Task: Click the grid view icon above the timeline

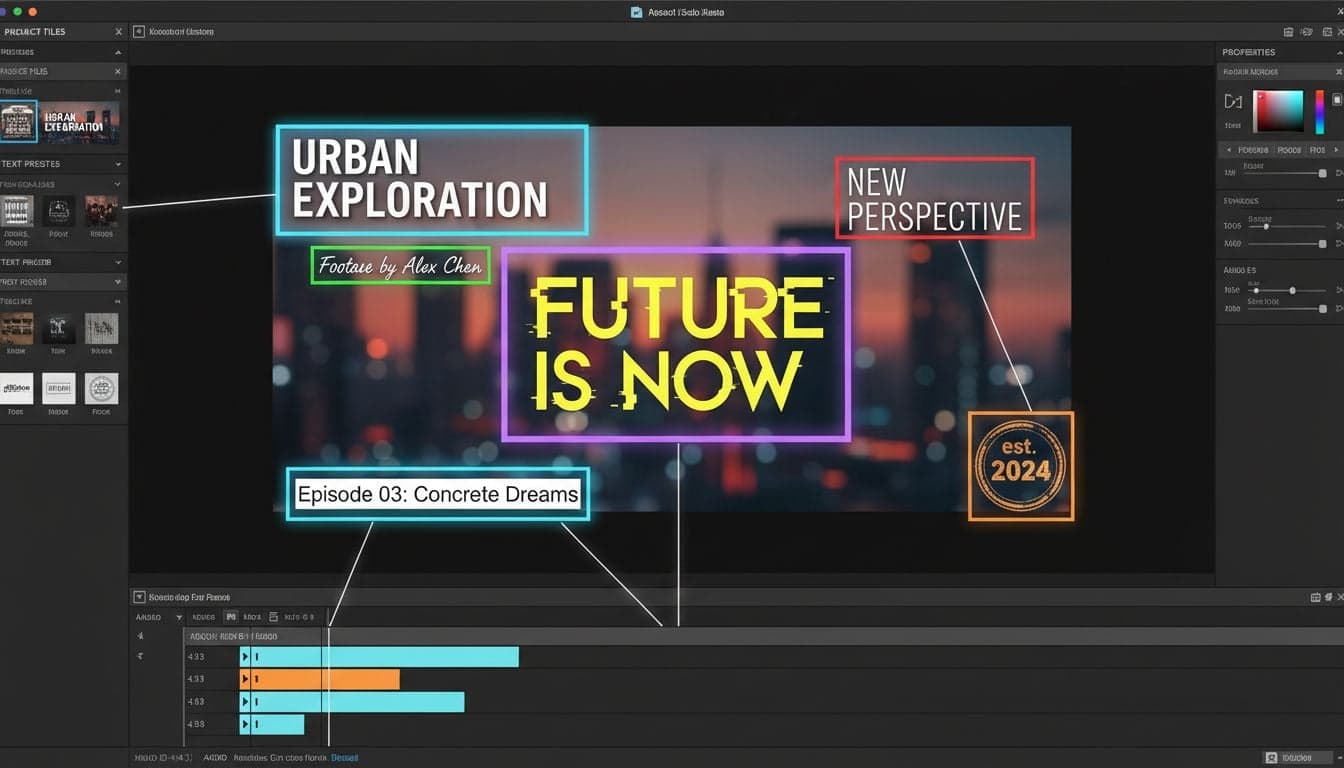Action: pyautogui.click(x=1313, y=596)
